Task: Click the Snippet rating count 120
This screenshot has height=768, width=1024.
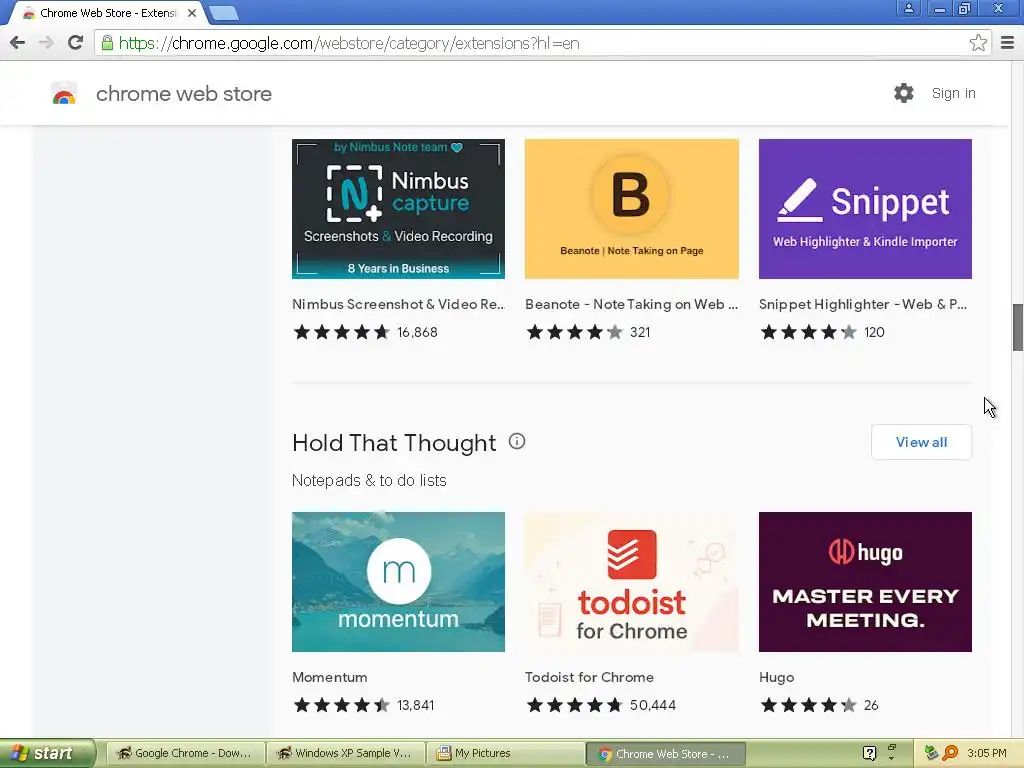Action: click(x=874, y=332)
